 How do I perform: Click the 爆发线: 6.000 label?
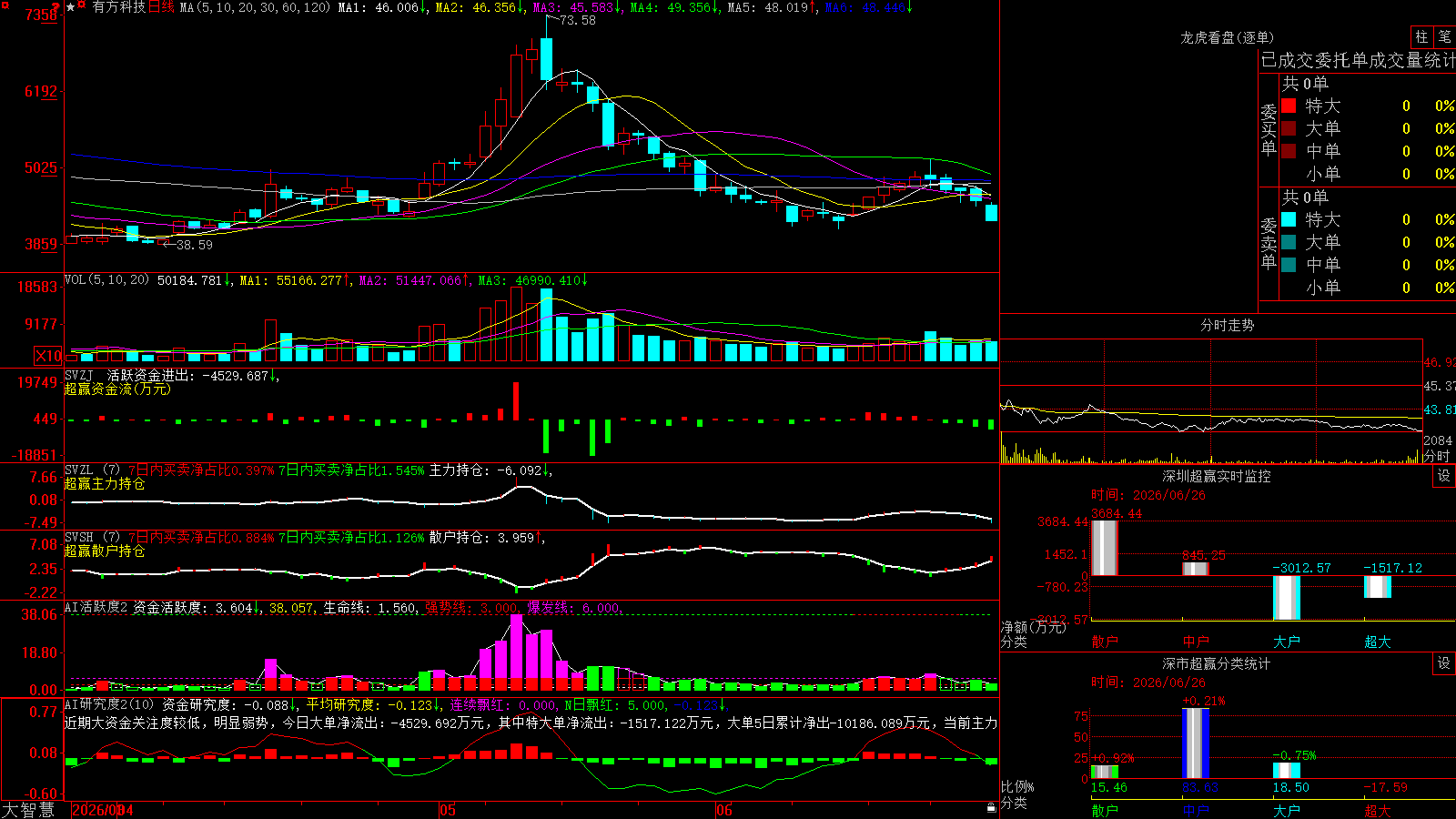[x=574, y=608]
